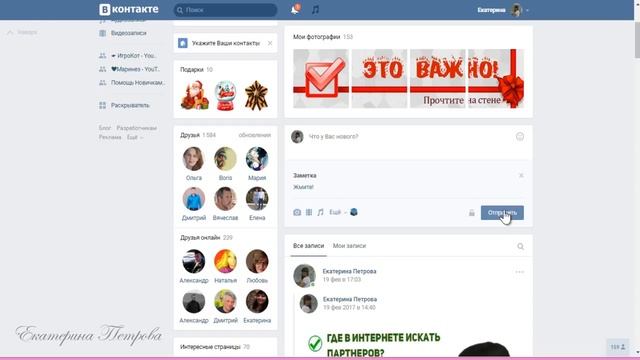Viewport: 640px width, 360px height.
Task: Open Раскрыватель app in sidebar
Action: pos(124,105)
